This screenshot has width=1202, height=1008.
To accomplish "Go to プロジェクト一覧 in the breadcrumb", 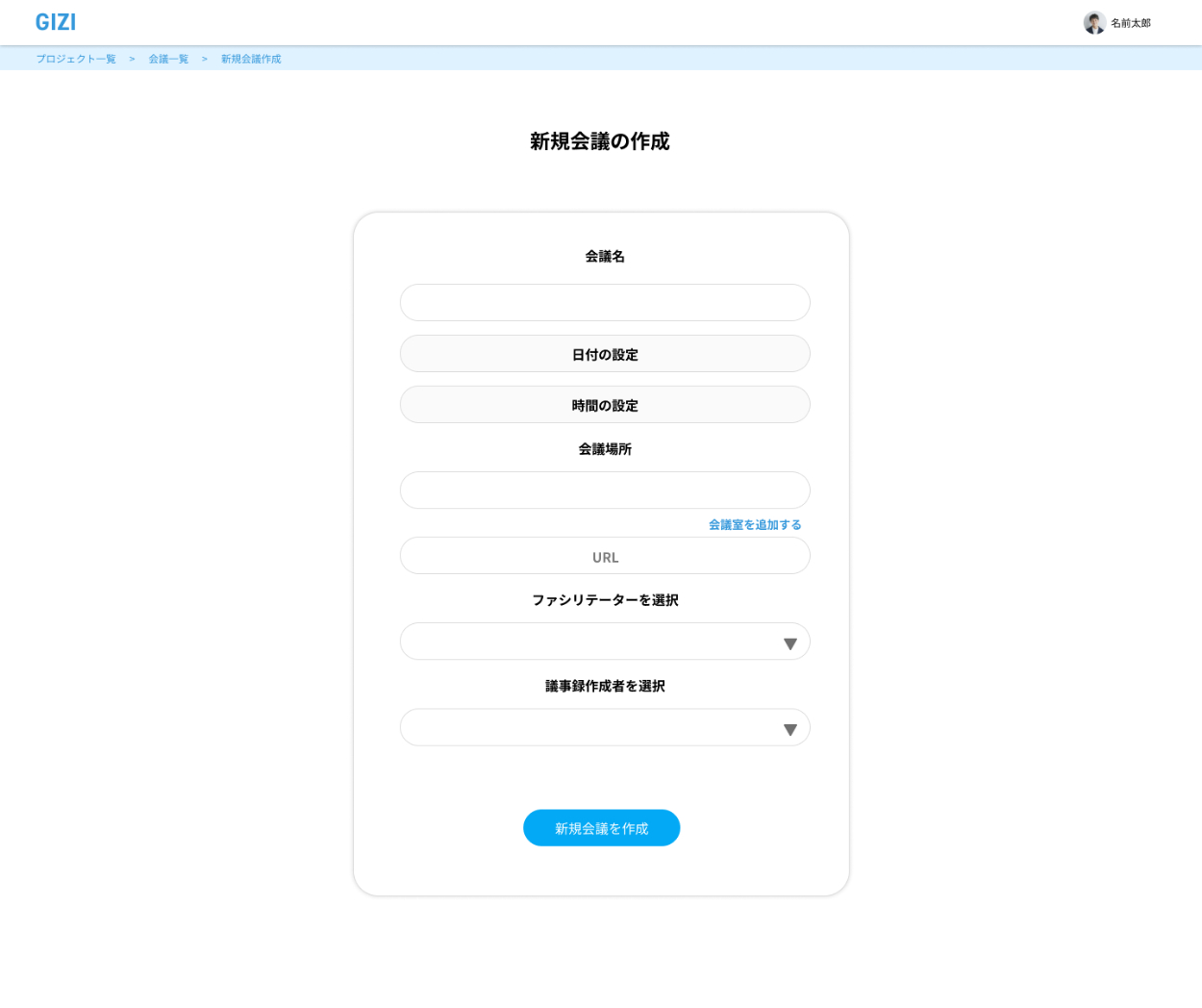I will pyautogui.click(x=76, y=59).
